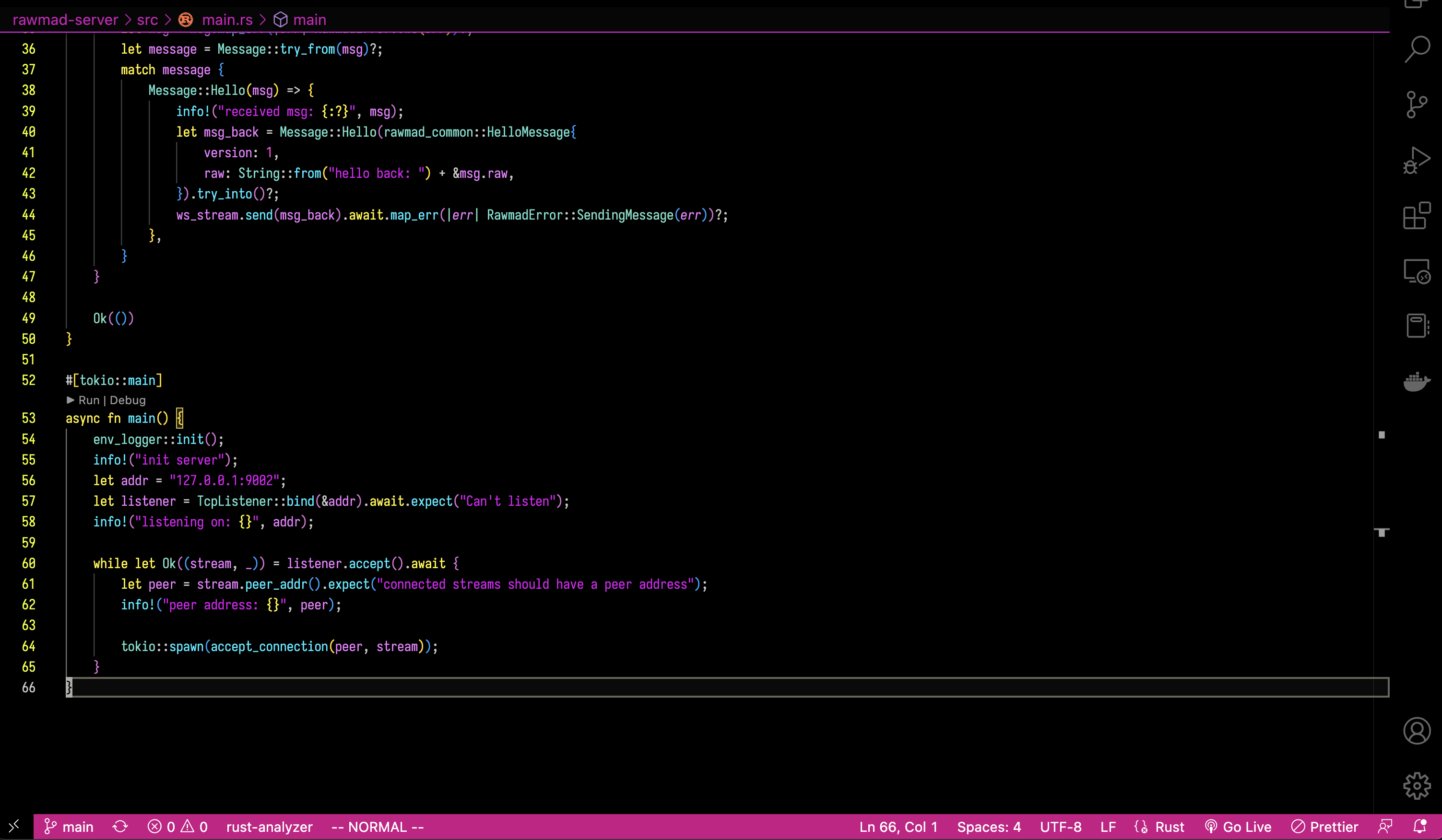
Task: Click the -- NORMAL -- vim mode indicator
Action: pyautogui.click(x=378, y=827)
